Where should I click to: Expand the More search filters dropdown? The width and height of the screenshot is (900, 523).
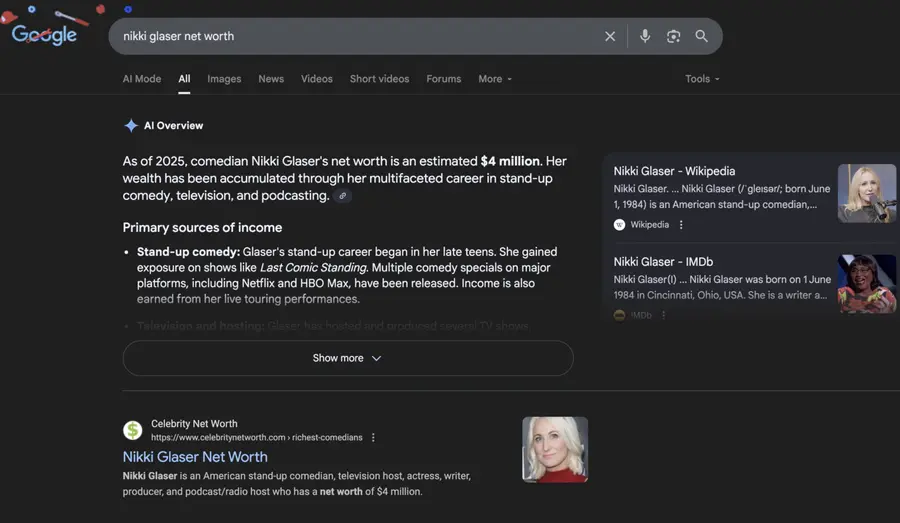pos(494,79)
